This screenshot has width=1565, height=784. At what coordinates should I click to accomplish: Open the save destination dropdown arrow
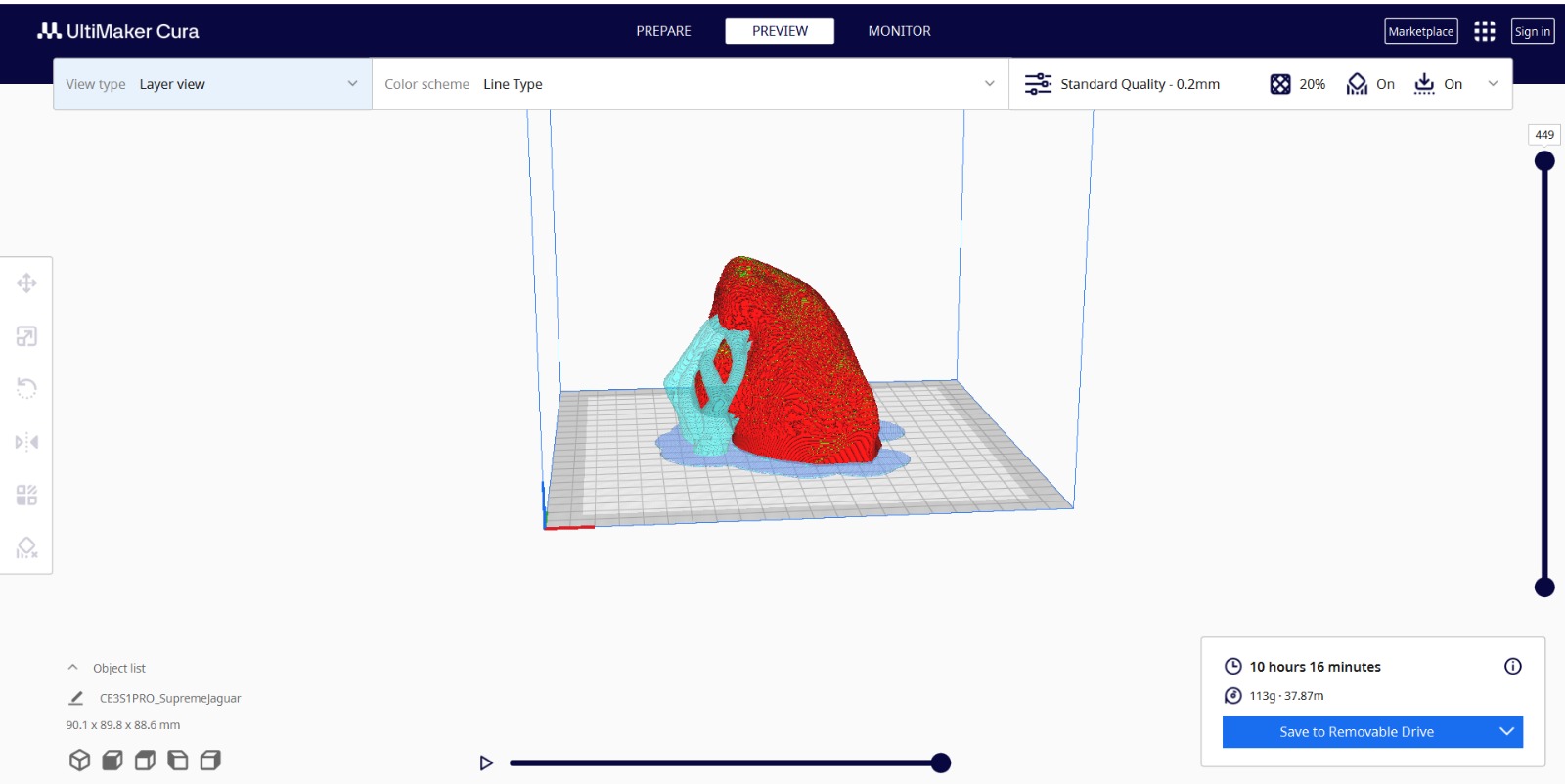pyautogui.click(x=1507, y=732)
